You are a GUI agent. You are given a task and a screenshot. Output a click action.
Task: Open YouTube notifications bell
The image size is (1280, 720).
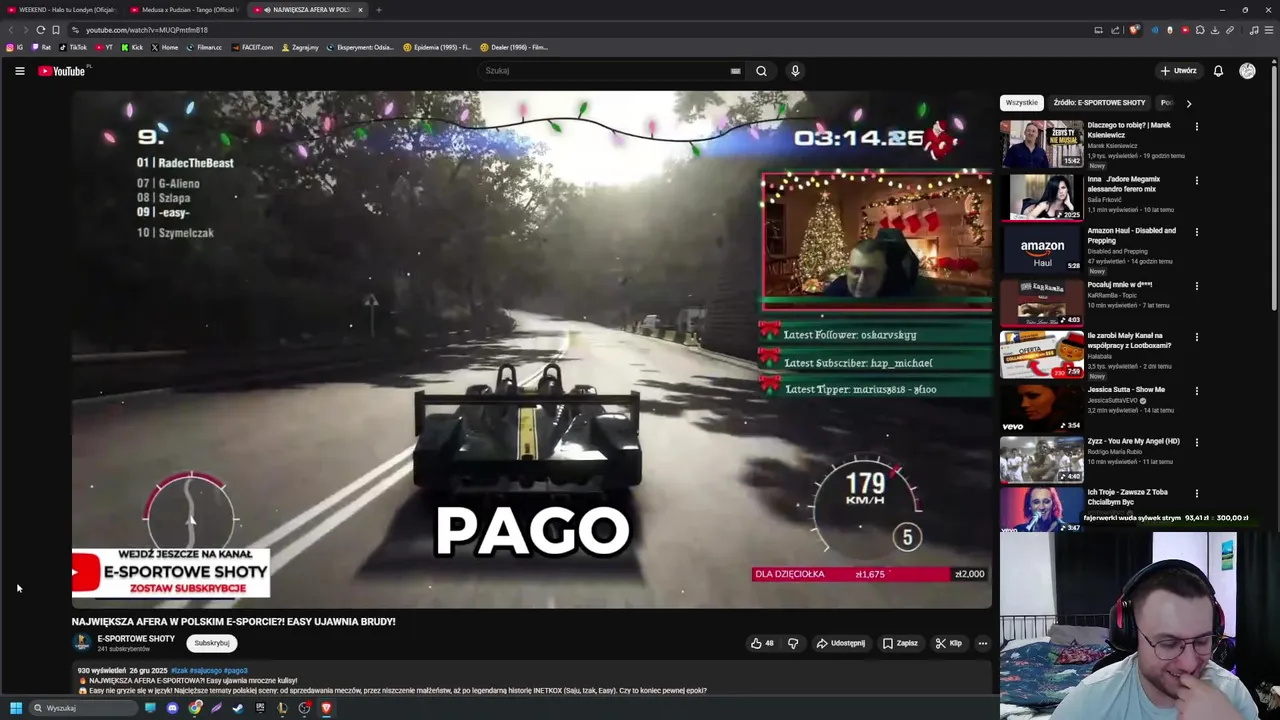pos(1218,71)
